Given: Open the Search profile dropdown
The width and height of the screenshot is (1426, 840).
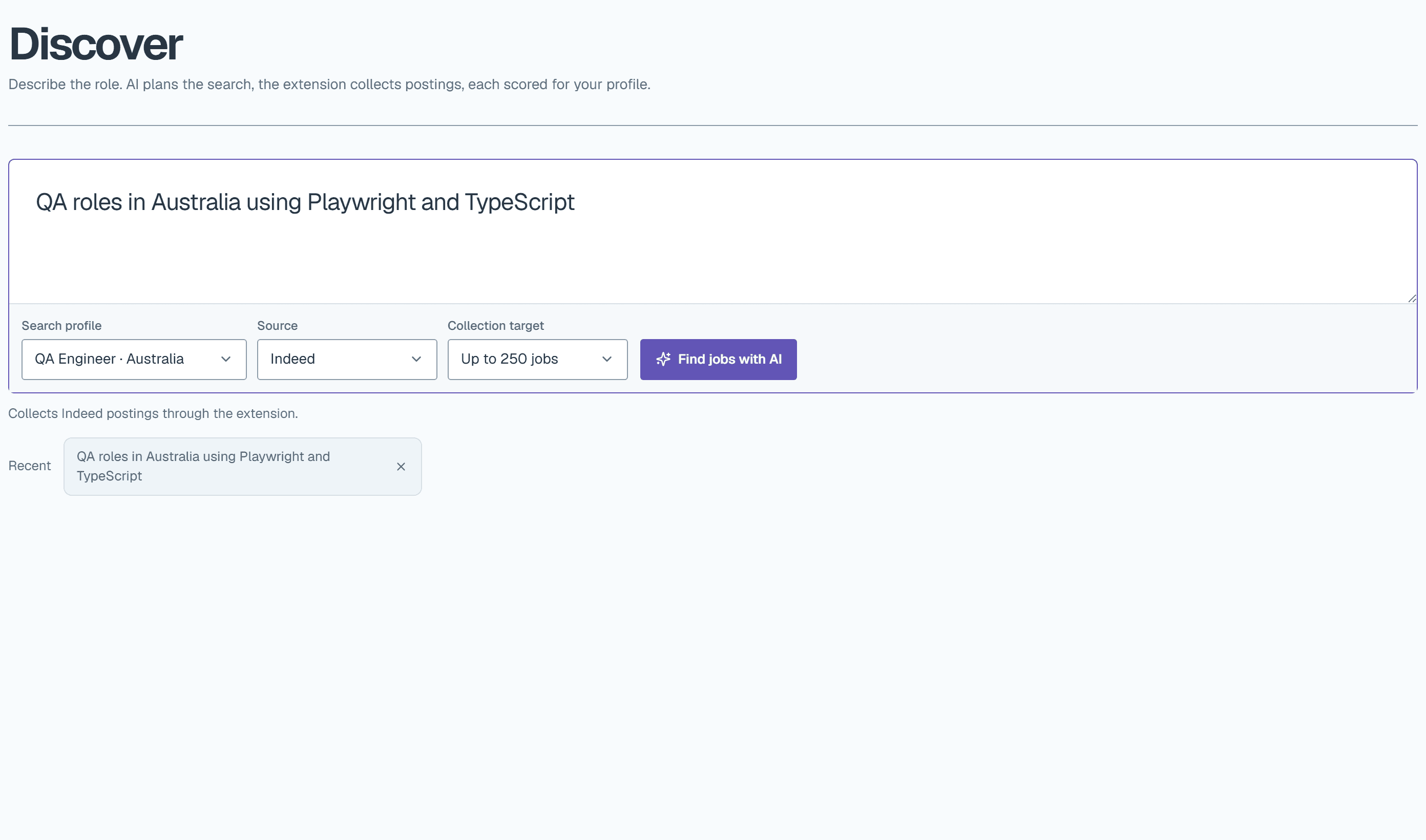Looking at the screenshot, I should coord(134,360).
